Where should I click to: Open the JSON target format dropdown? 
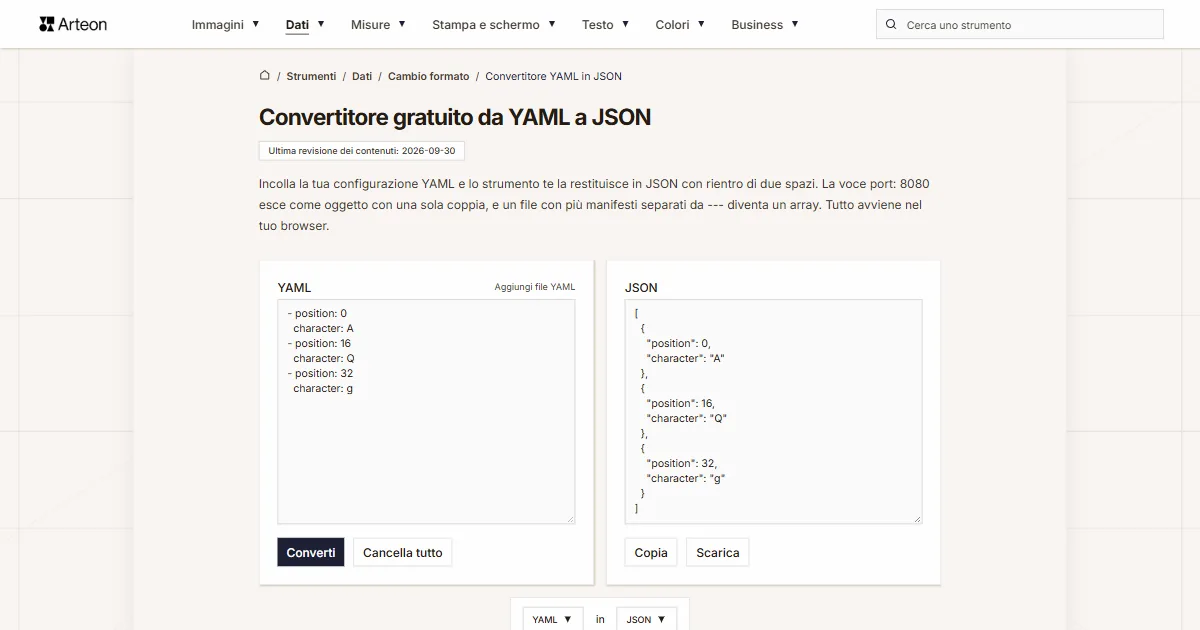(x=646, y=619)
